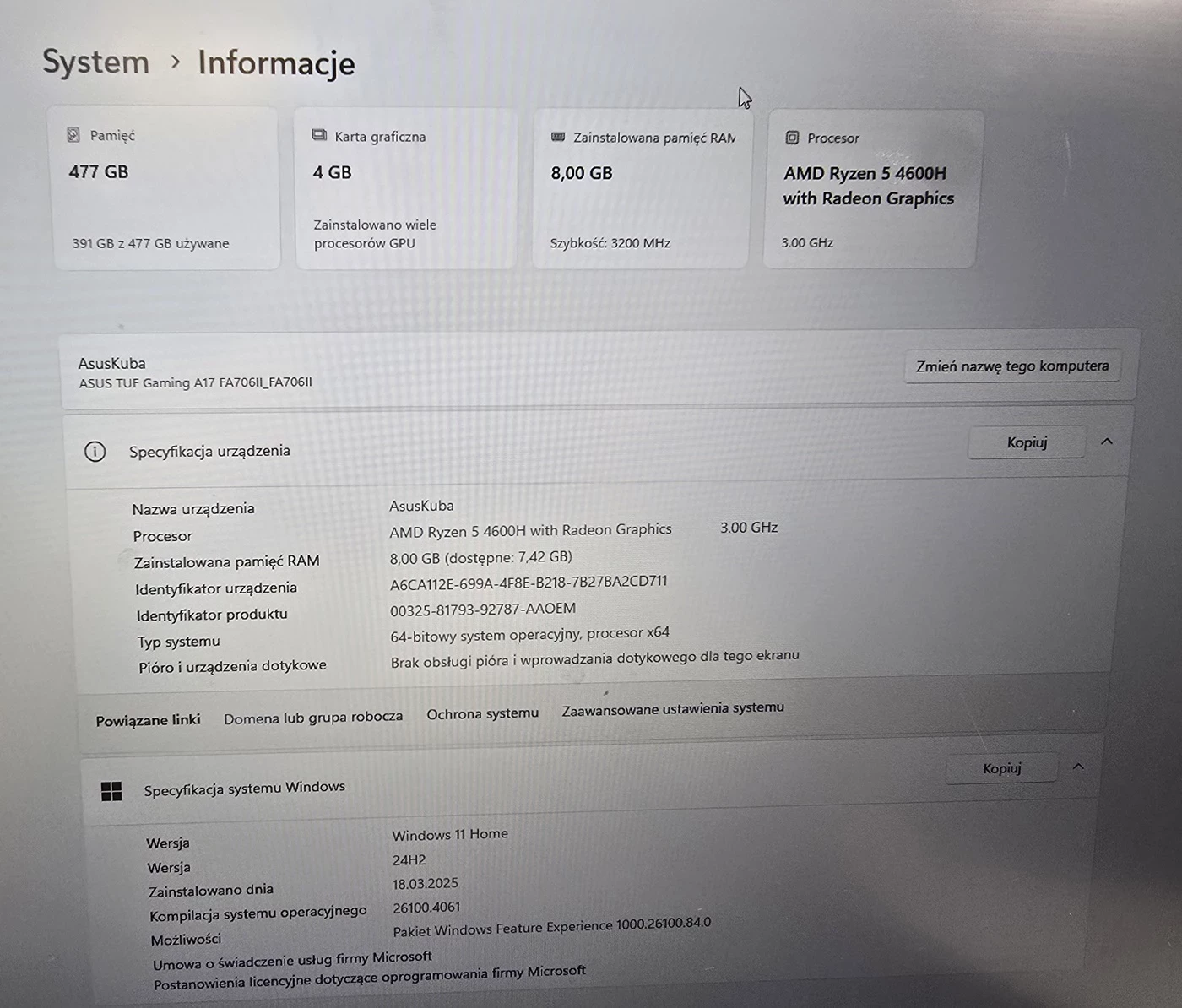
Task: Open Zaawansowane ustawienia systemu link
Action: tap(673, 709)
